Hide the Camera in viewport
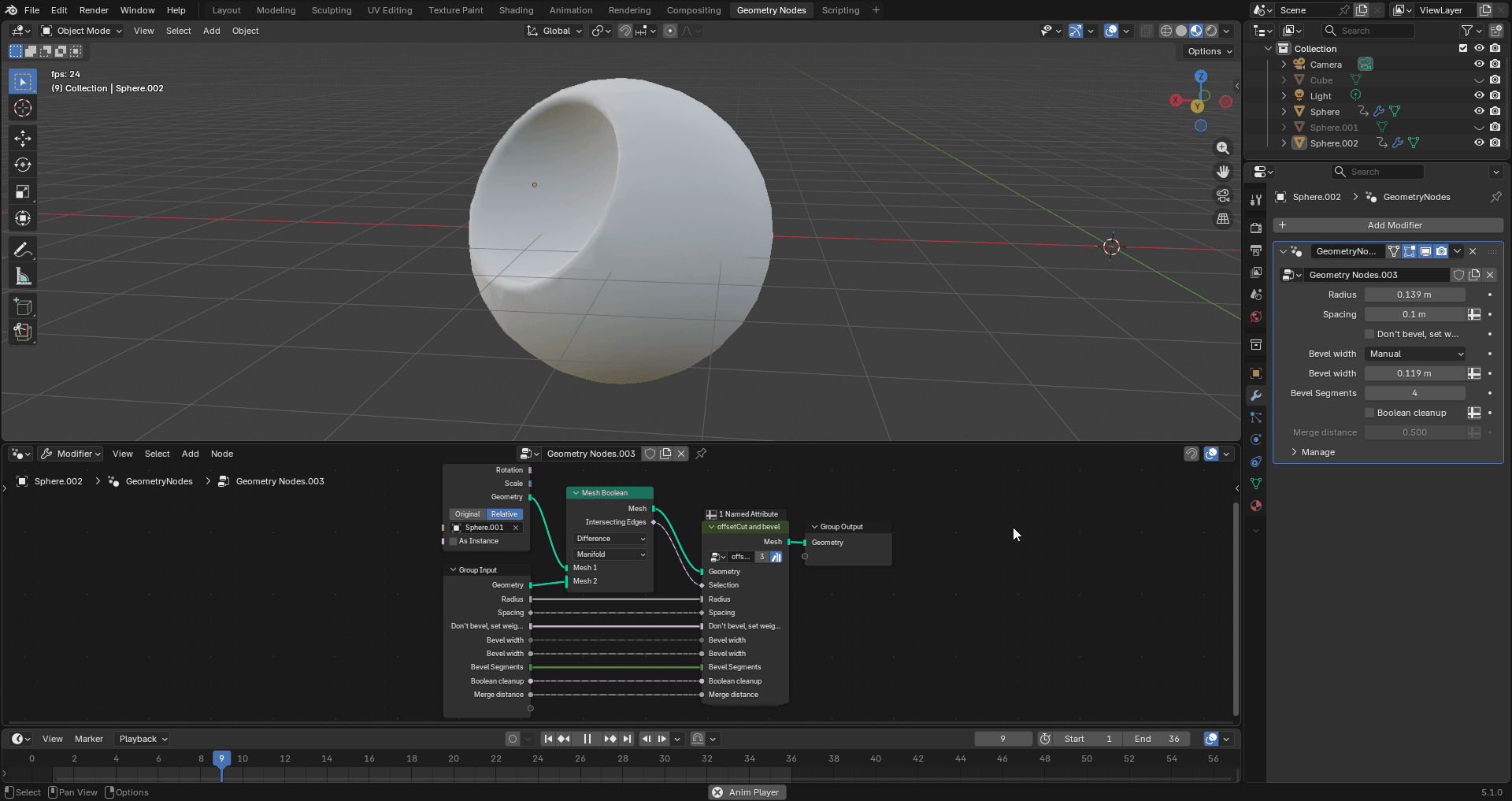The height and width of the screenshot is (801, 1512). coord(1479,65)
